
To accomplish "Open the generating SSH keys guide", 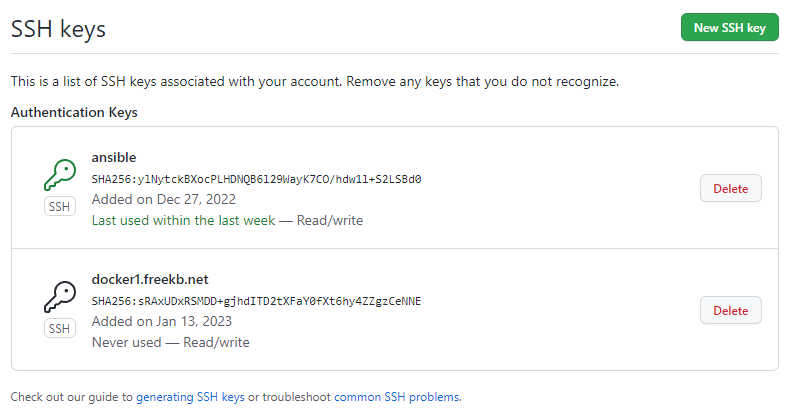I will [190, 397].
